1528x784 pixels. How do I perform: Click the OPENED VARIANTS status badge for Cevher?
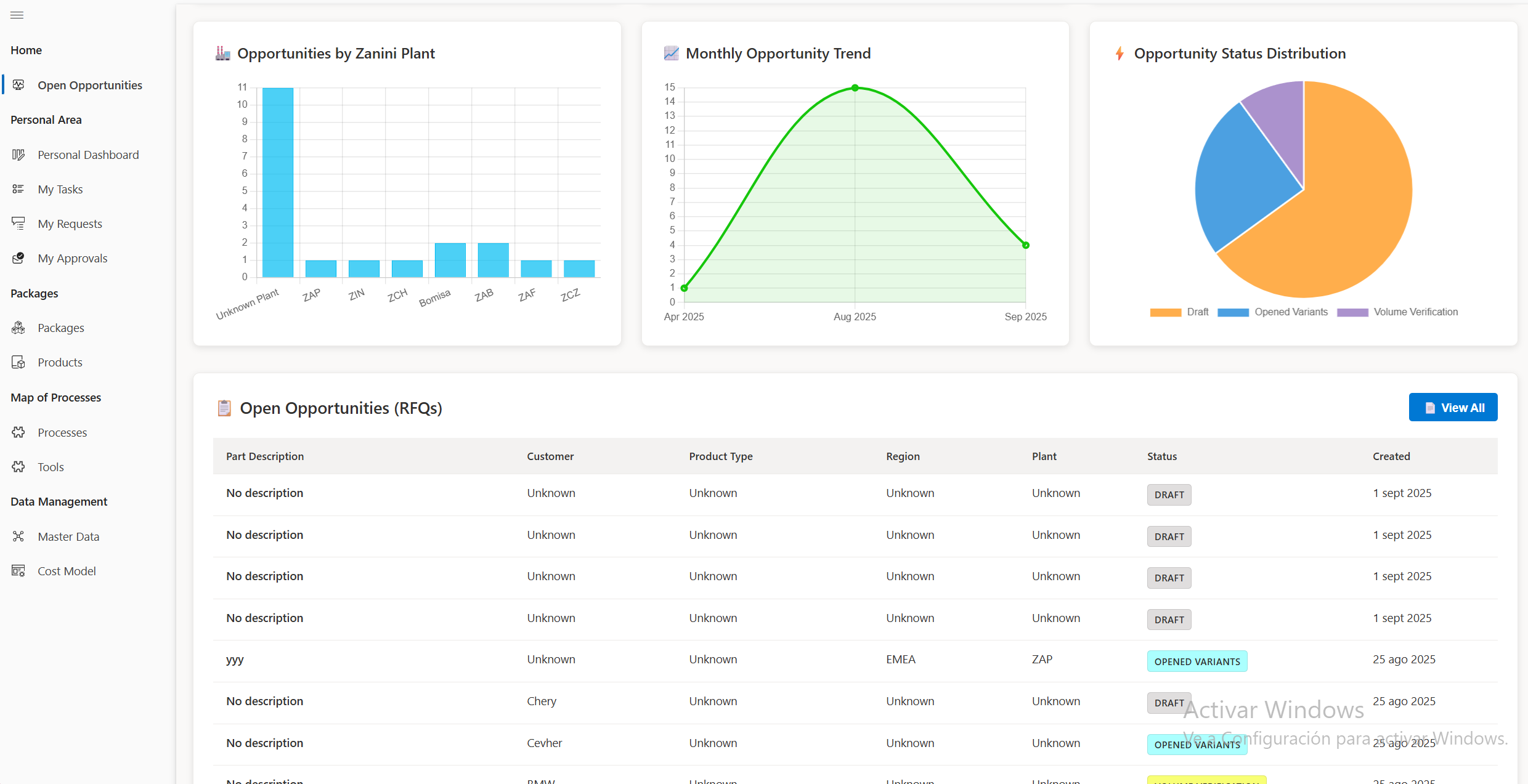[x=1197, y=744]
